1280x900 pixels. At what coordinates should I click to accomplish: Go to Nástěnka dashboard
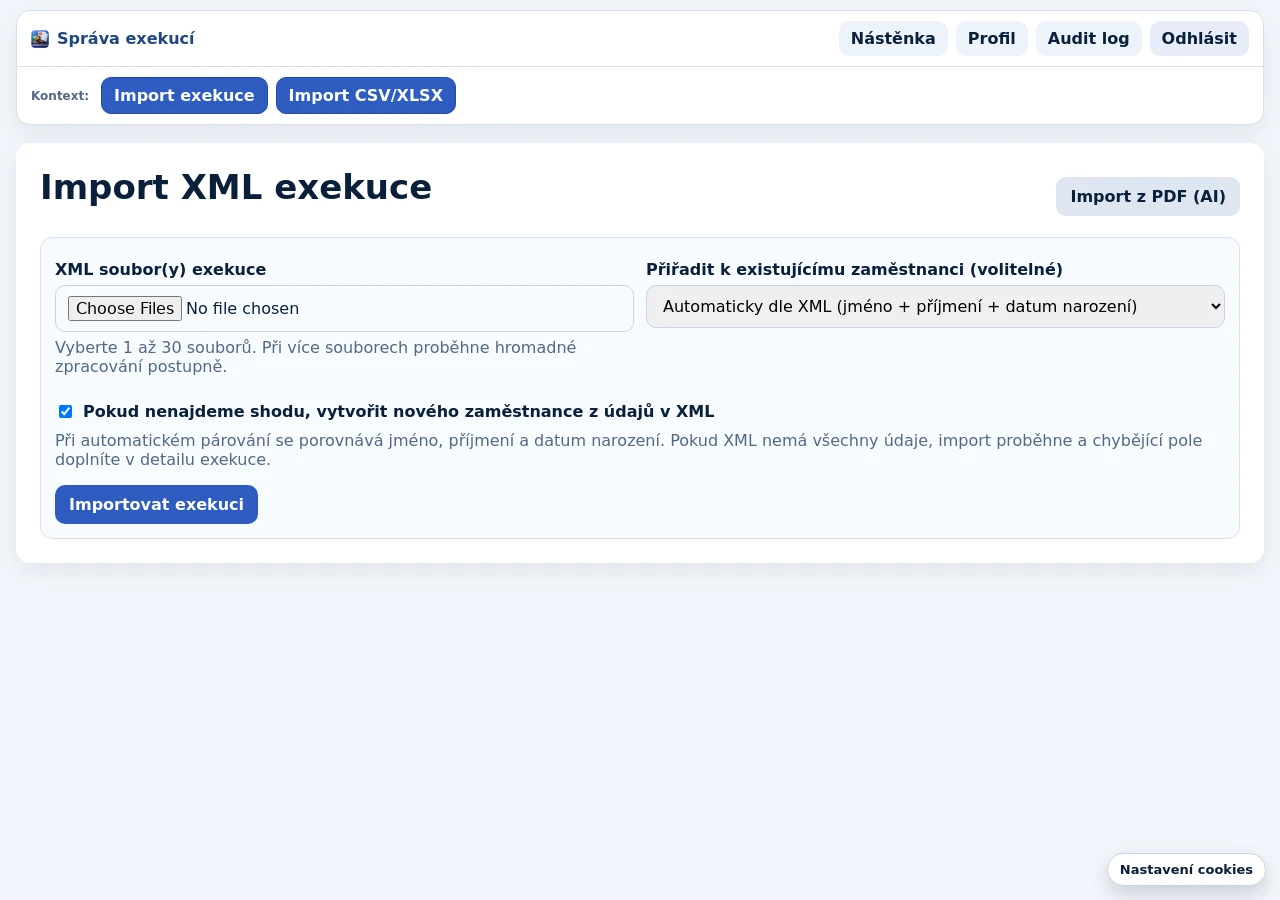893,39
